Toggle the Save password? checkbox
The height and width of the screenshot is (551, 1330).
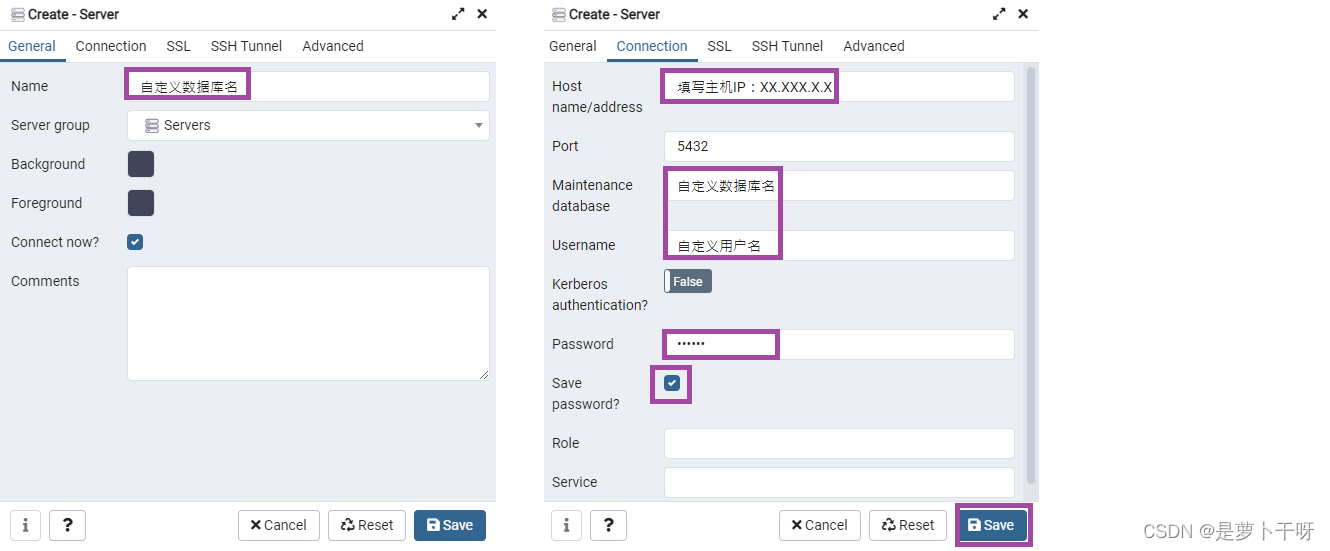pyautogui.click(x=672, y=383)
